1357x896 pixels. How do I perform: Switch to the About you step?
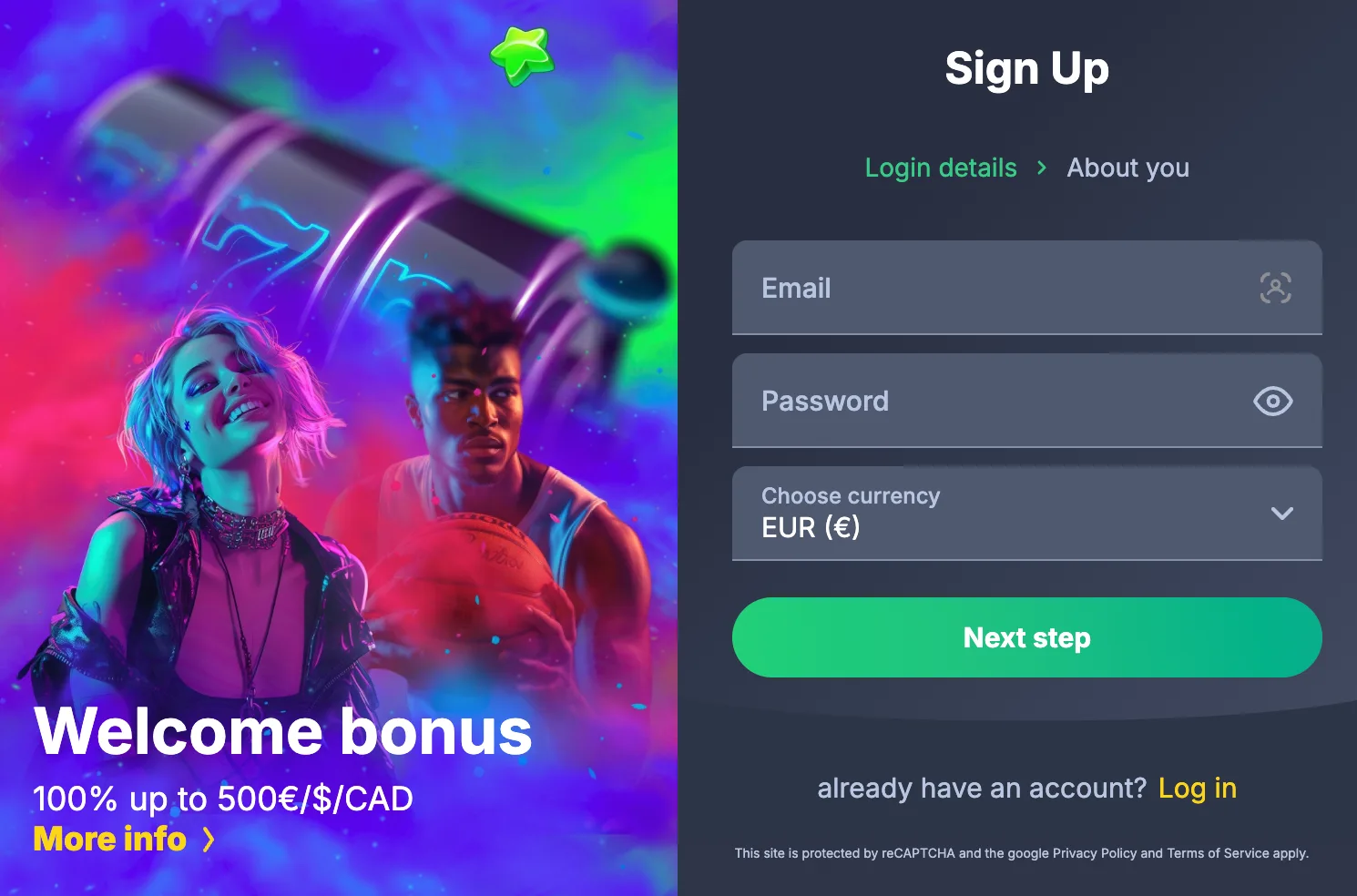(1127, 168)
